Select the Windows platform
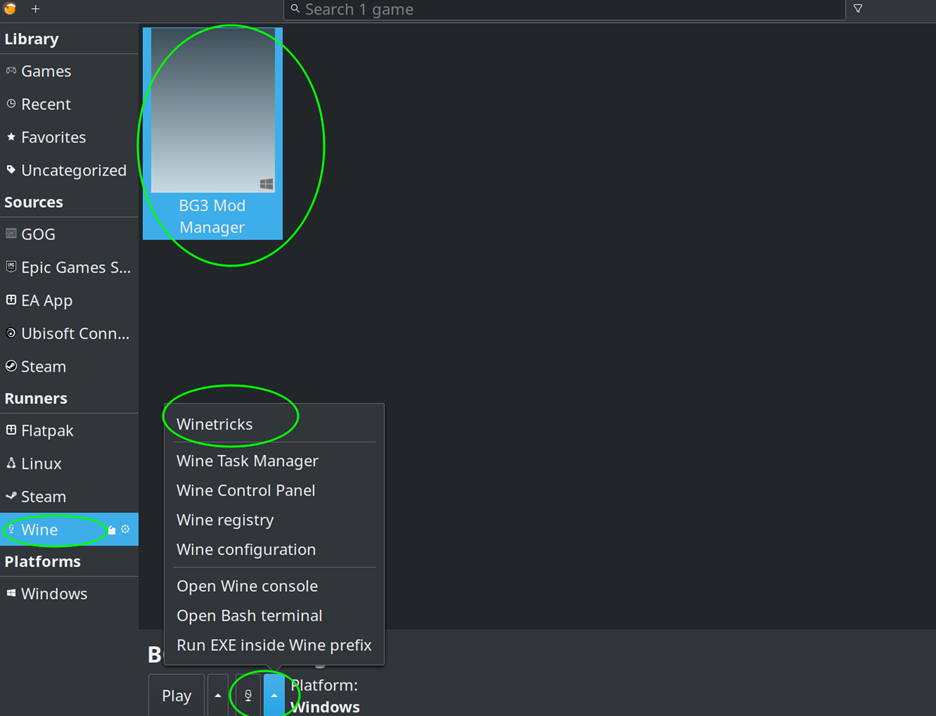The width and height of the screenshot is (936, 716). pyautogui.click(x=69, y=594)
